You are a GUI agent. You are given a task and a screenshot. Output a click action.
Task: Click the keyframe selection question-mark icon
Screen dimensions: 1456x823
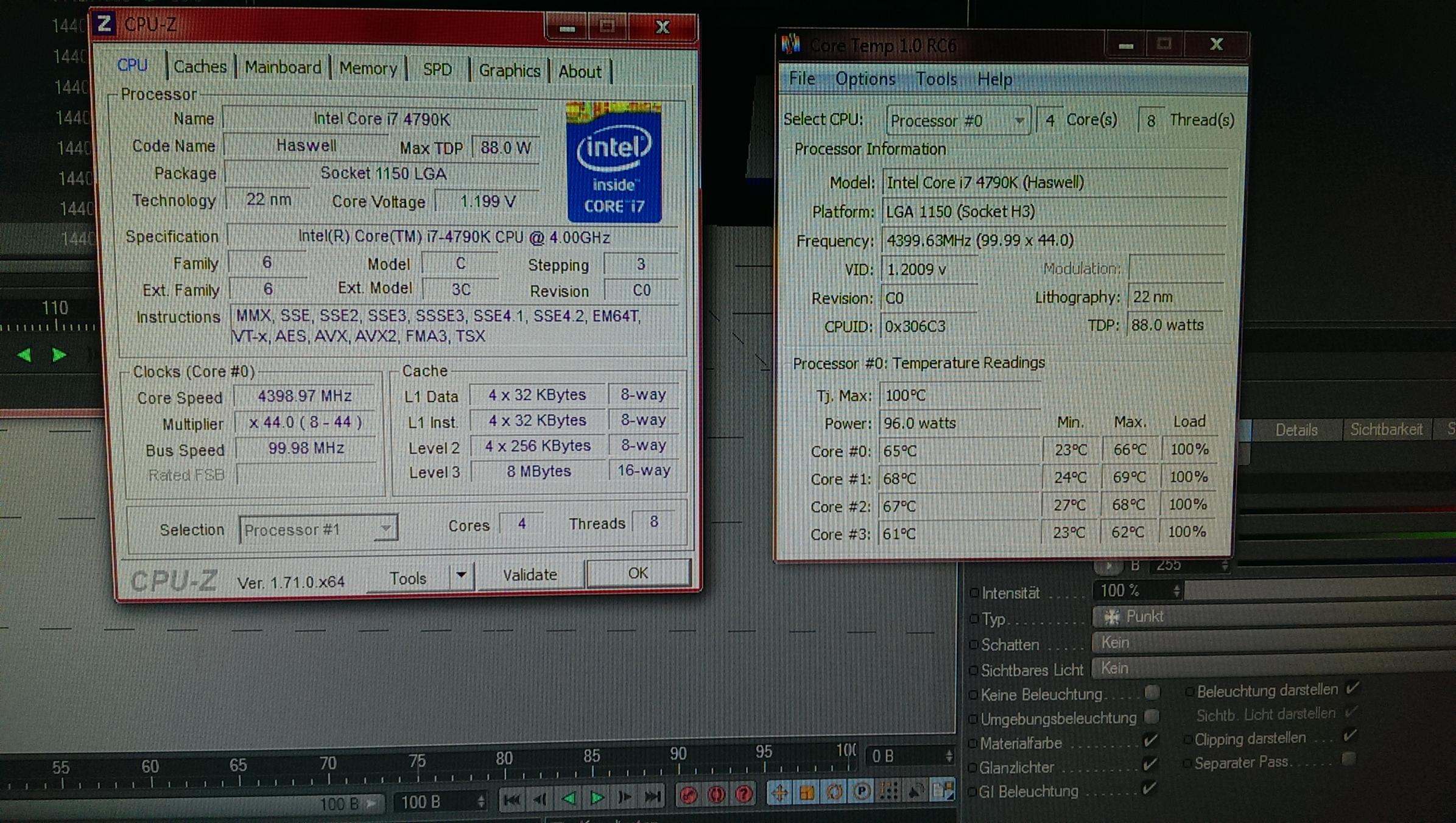click(x=744, y=794)
